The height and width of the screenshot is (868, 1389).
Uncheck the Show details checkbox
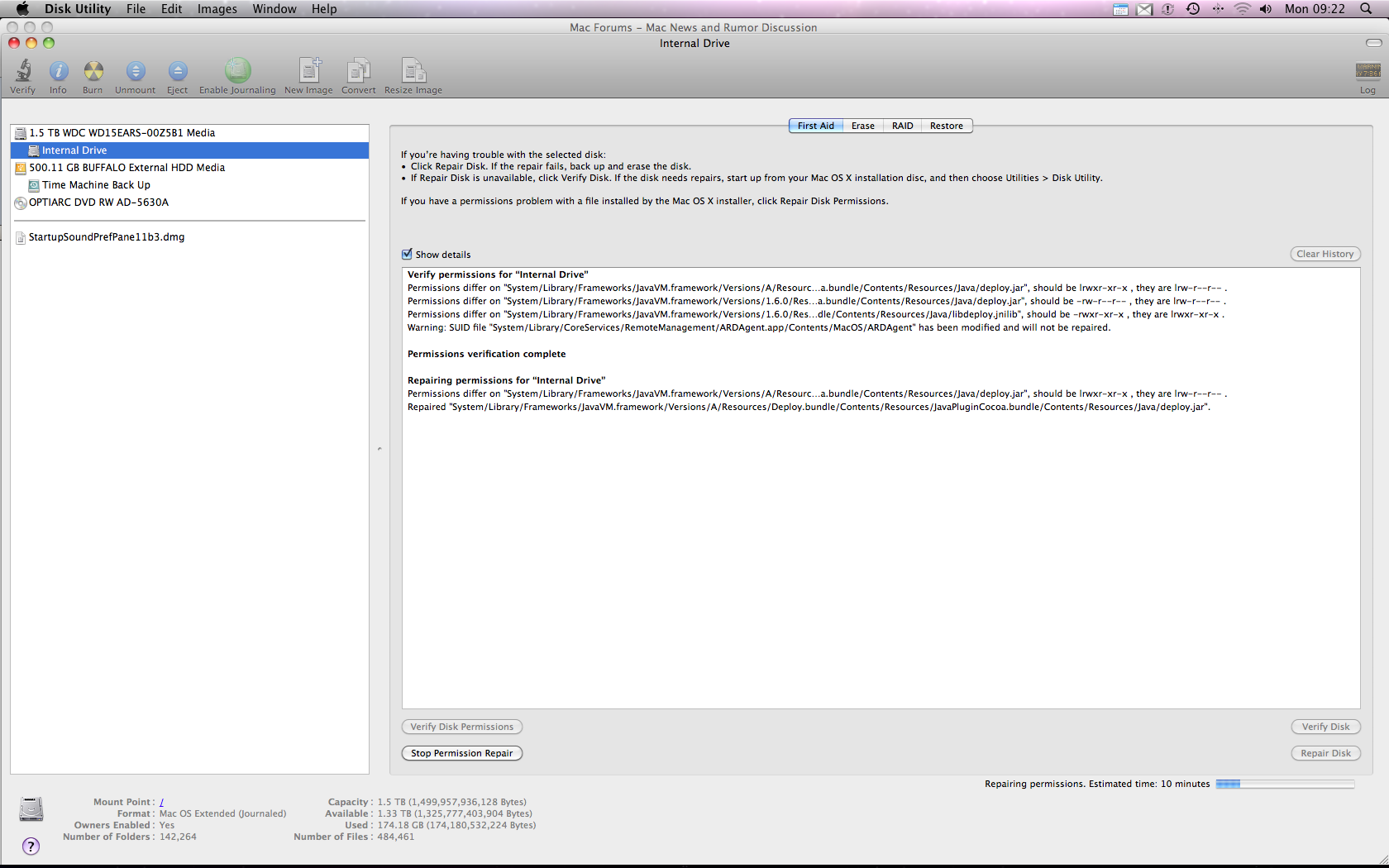[x=407, y=255]
